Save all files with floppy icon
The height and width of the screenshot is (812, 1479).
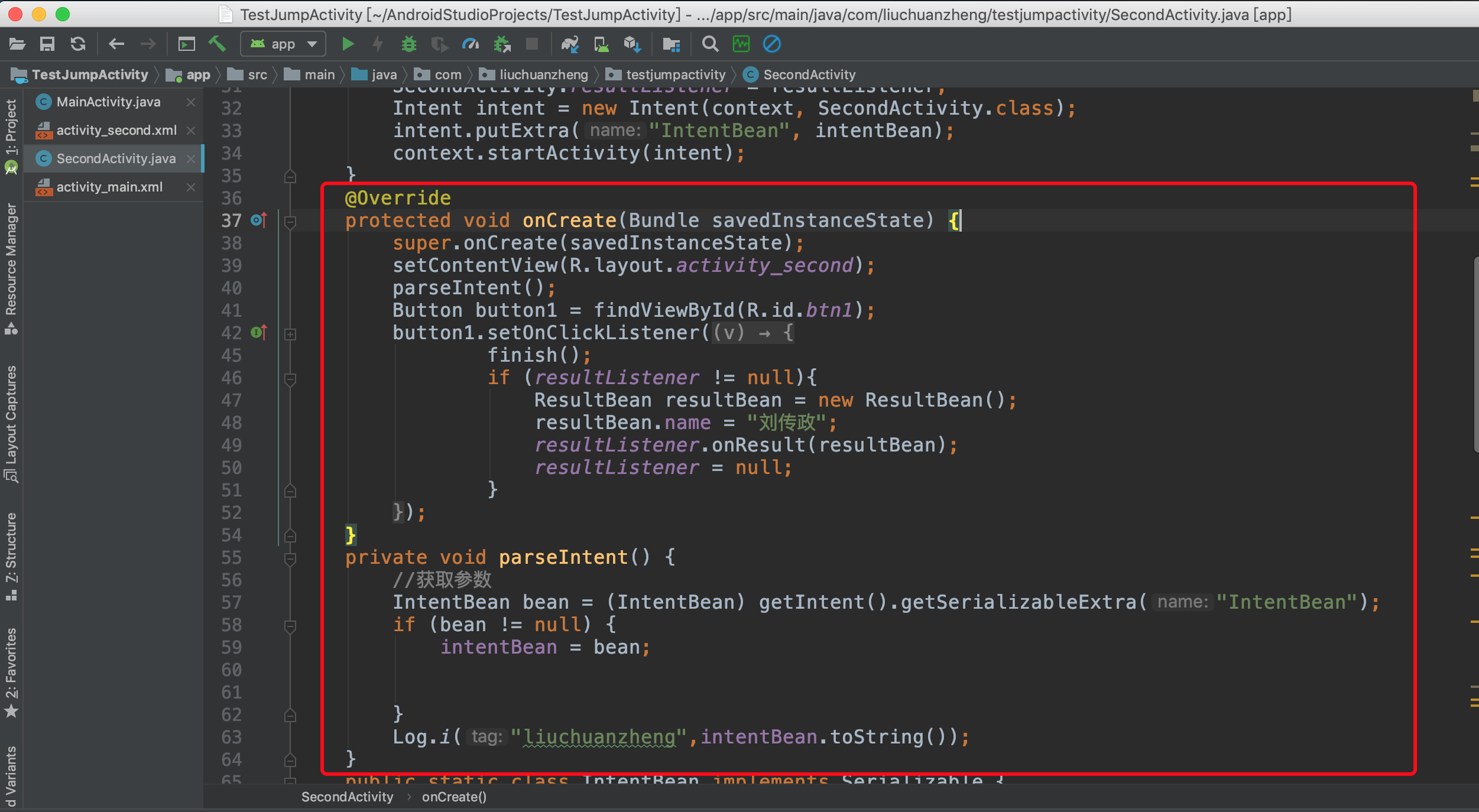click(x=47, y=44)
